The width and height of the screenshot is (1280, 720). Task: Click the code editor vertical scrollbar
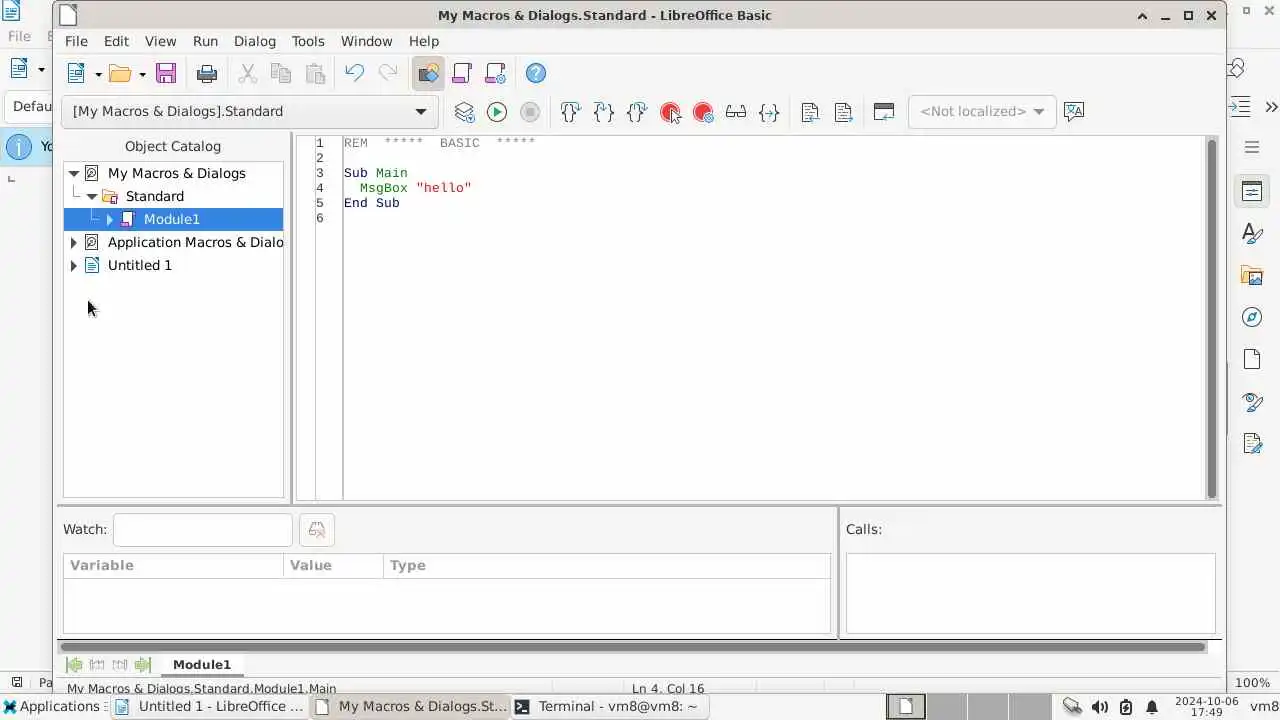coord(1212,318)
